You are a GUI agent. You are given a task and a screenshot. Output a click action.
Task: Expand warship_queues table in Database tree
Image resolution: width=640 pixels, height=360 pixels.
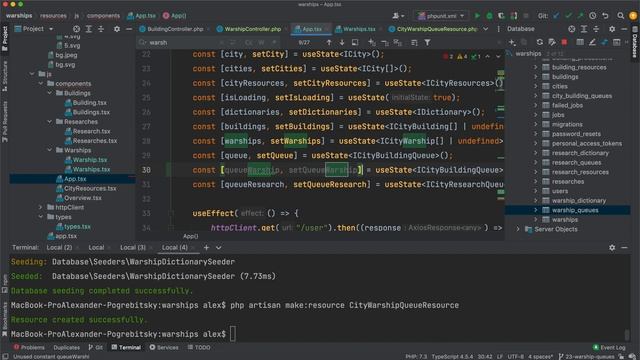[536, 210]
